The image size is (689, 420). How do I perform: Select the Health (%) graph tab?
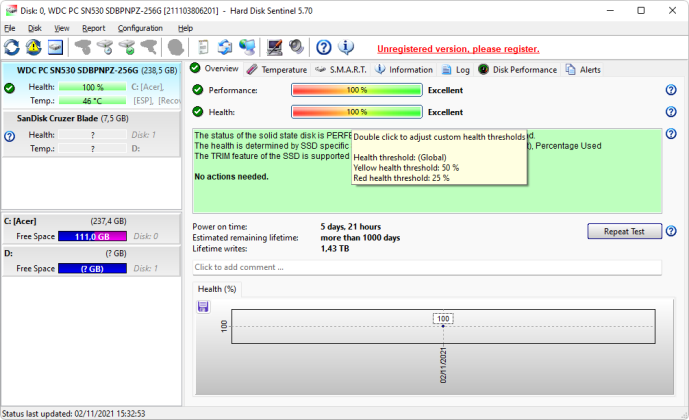217,289
